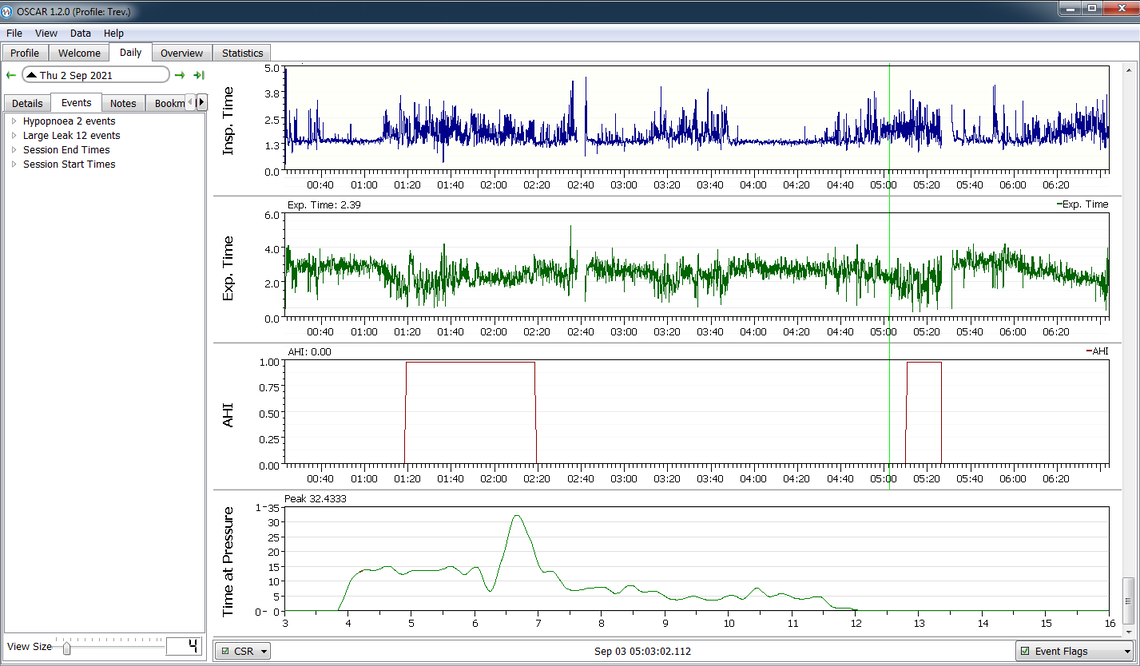
Task: Select Session Start Times label
Action: click(69, 164)
